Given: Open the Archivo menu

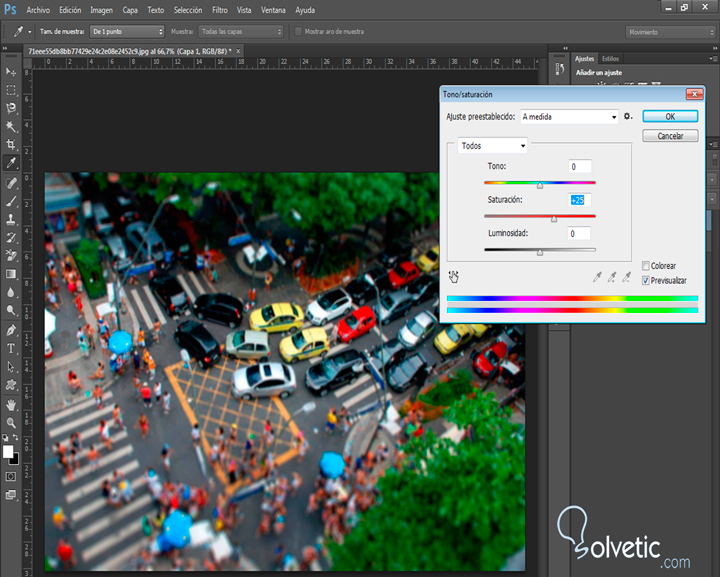Looking at the screenshot, I should point(38,10).
